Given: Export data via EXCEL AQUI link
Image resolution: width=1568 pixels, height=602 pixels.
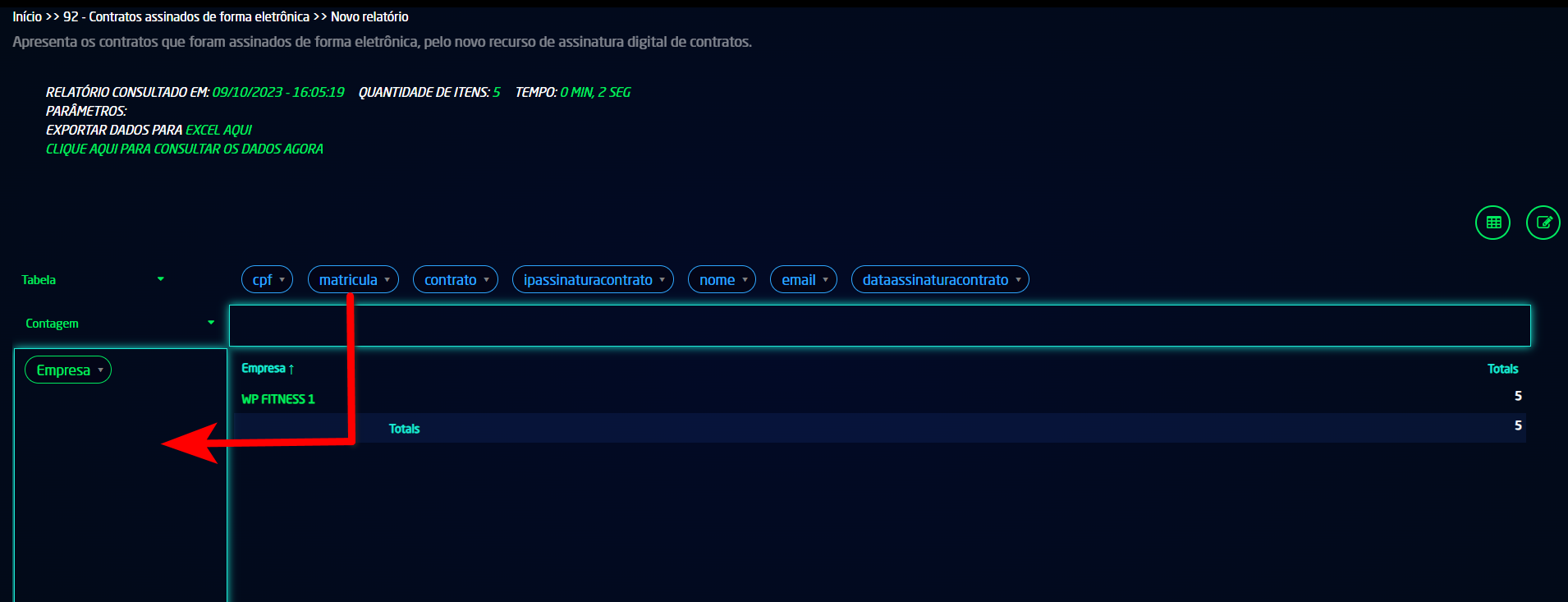Looking at the screenshot, I should point(218,130).
